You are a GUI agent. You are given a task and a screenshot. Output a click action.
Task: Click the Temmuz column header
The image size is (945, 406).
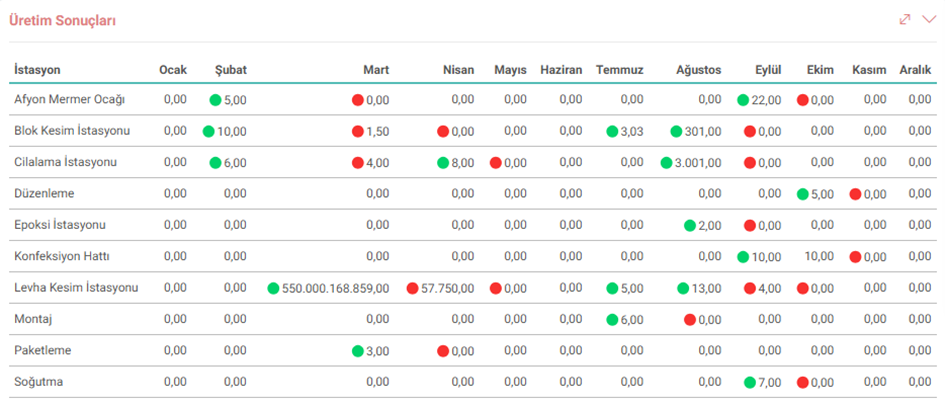620,70
